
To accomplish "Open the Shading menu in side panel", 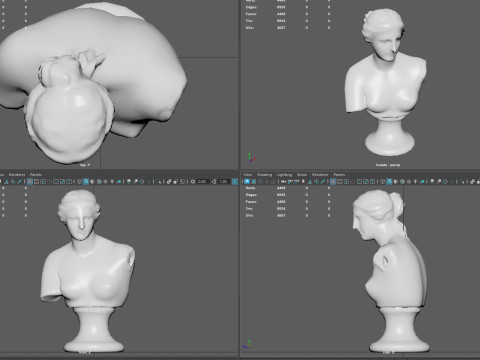I will pos(264,174).
